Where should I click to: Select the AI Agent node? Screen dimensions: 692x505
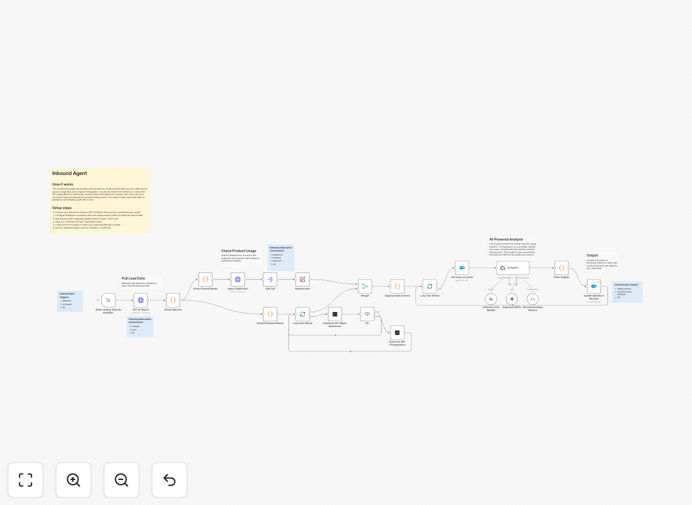pos(513,268)
